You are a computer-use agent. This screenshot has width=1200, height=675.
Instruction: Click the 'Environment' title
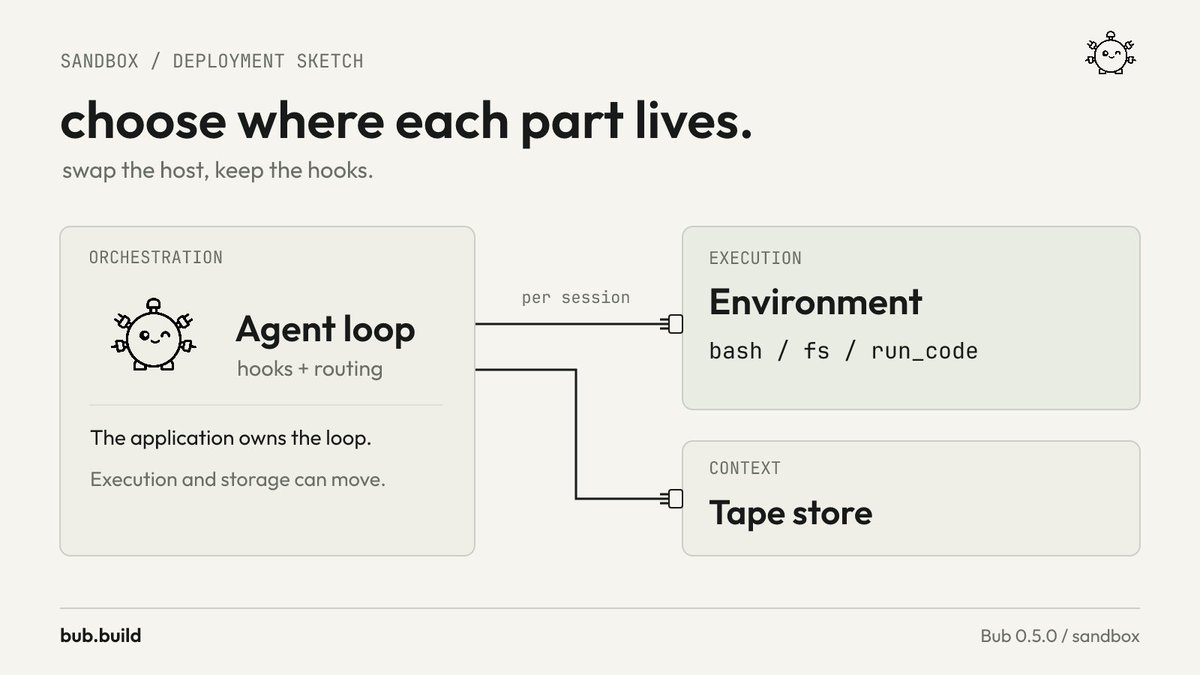click(816, 301)
